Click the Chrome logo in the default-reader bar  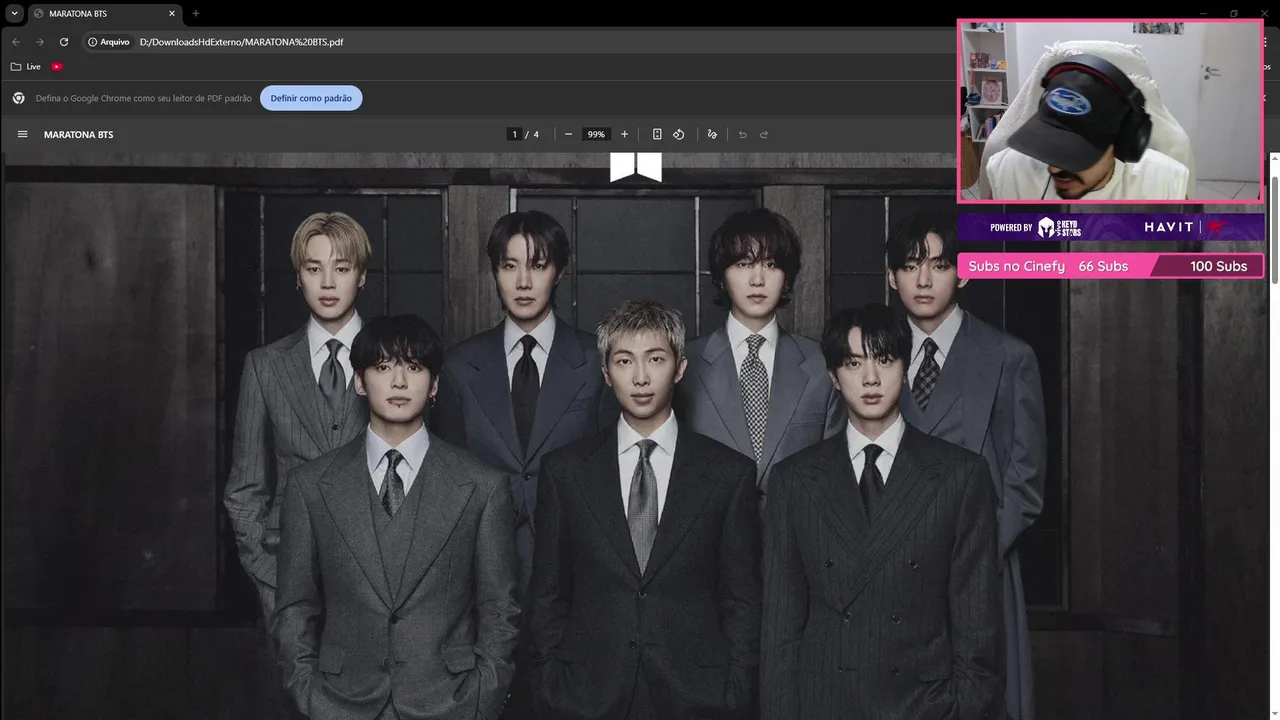point(18,98)
